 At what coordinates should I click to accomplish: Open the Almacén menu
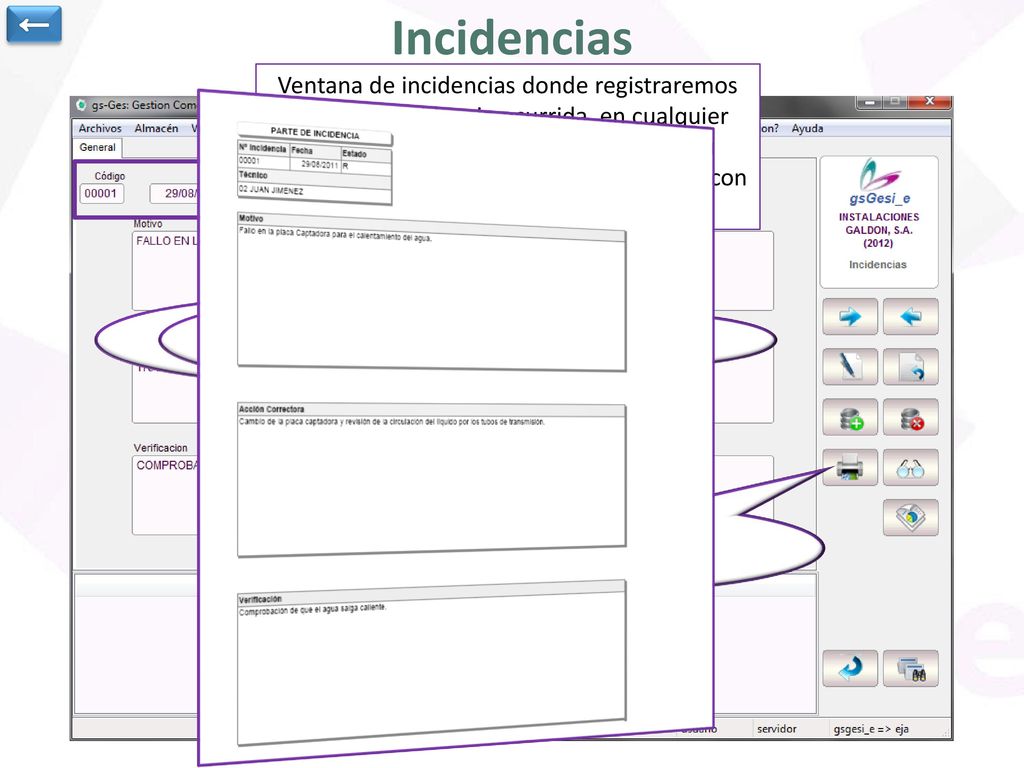pos(156,129)
